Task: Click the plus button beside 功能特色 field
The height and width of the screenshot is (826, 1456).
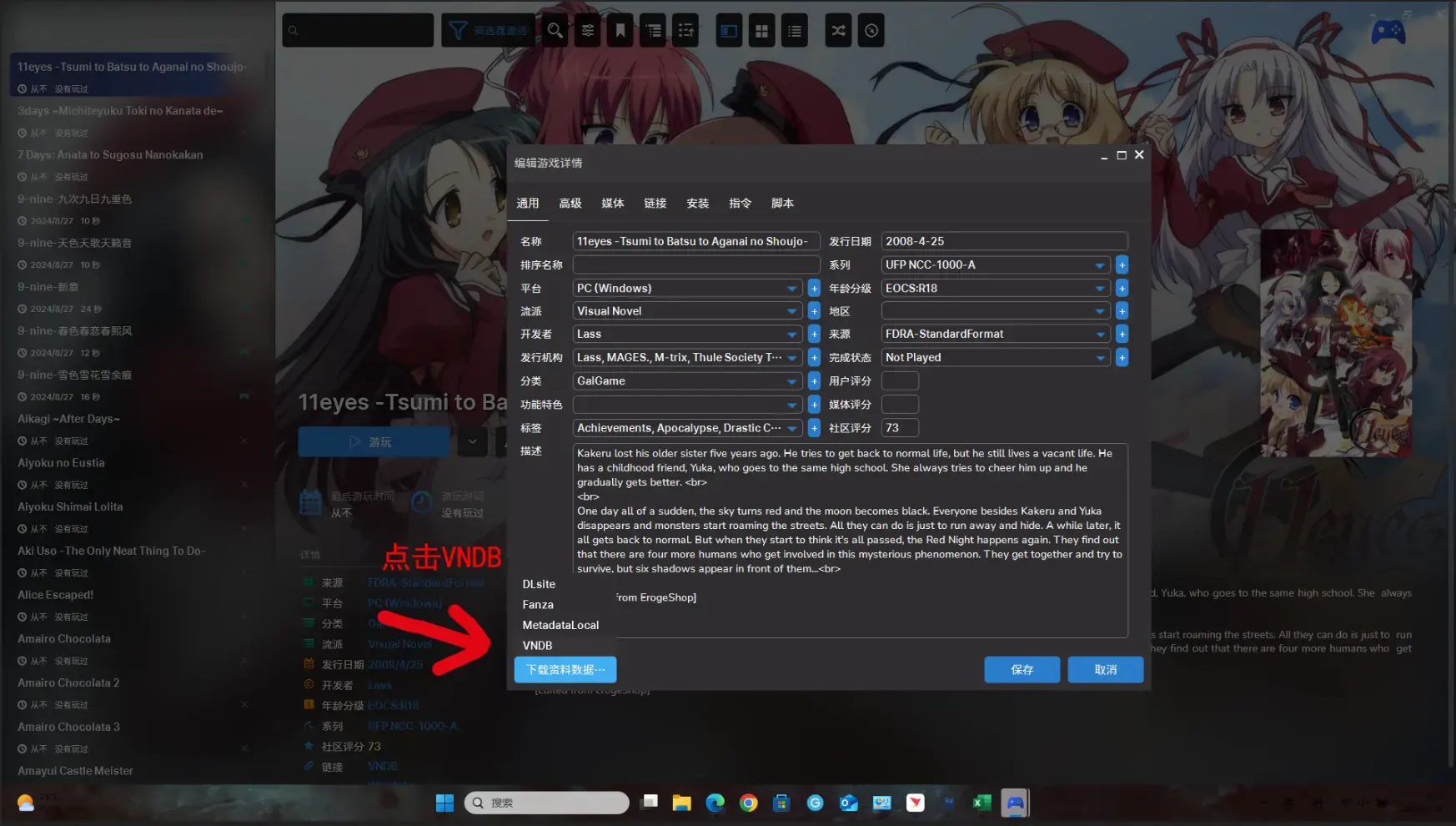Action: 814,405
